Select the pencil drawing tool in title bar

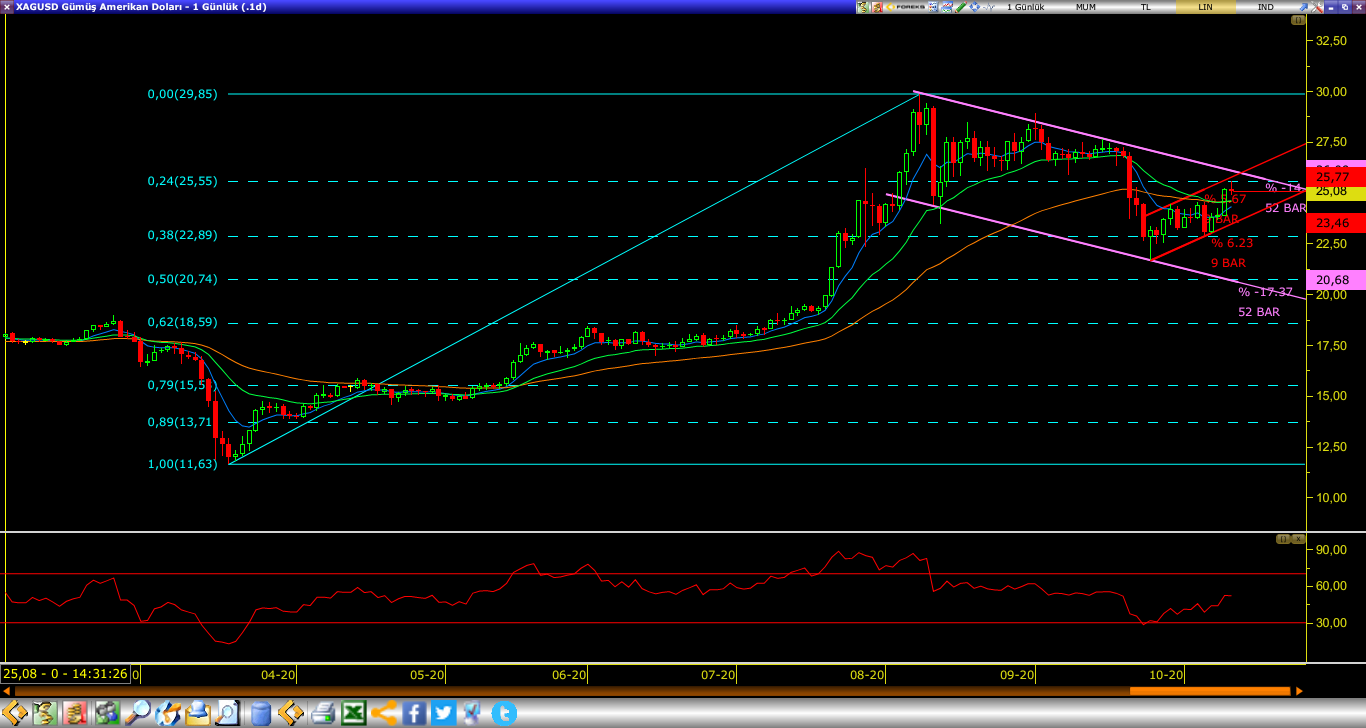coord(960,7)
